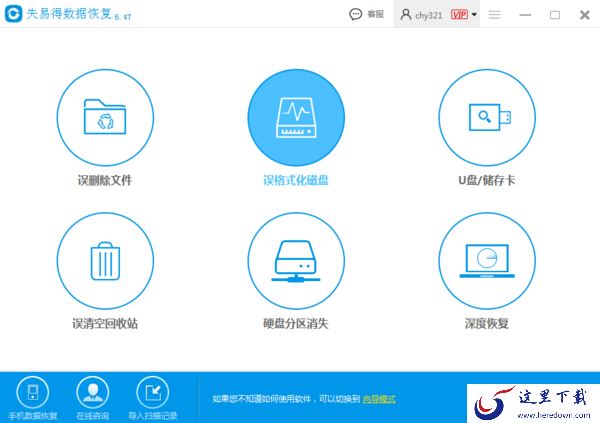Click 导入扫描记录 import icon in bottom bar
600x423 pixels.
point(153,392)
